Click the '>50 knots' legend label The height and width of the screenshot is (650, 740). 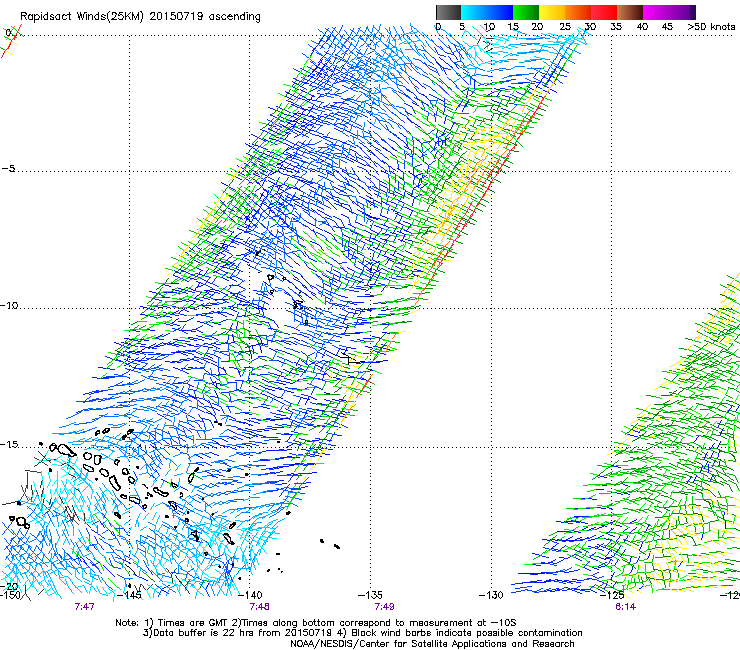point(711,27)
